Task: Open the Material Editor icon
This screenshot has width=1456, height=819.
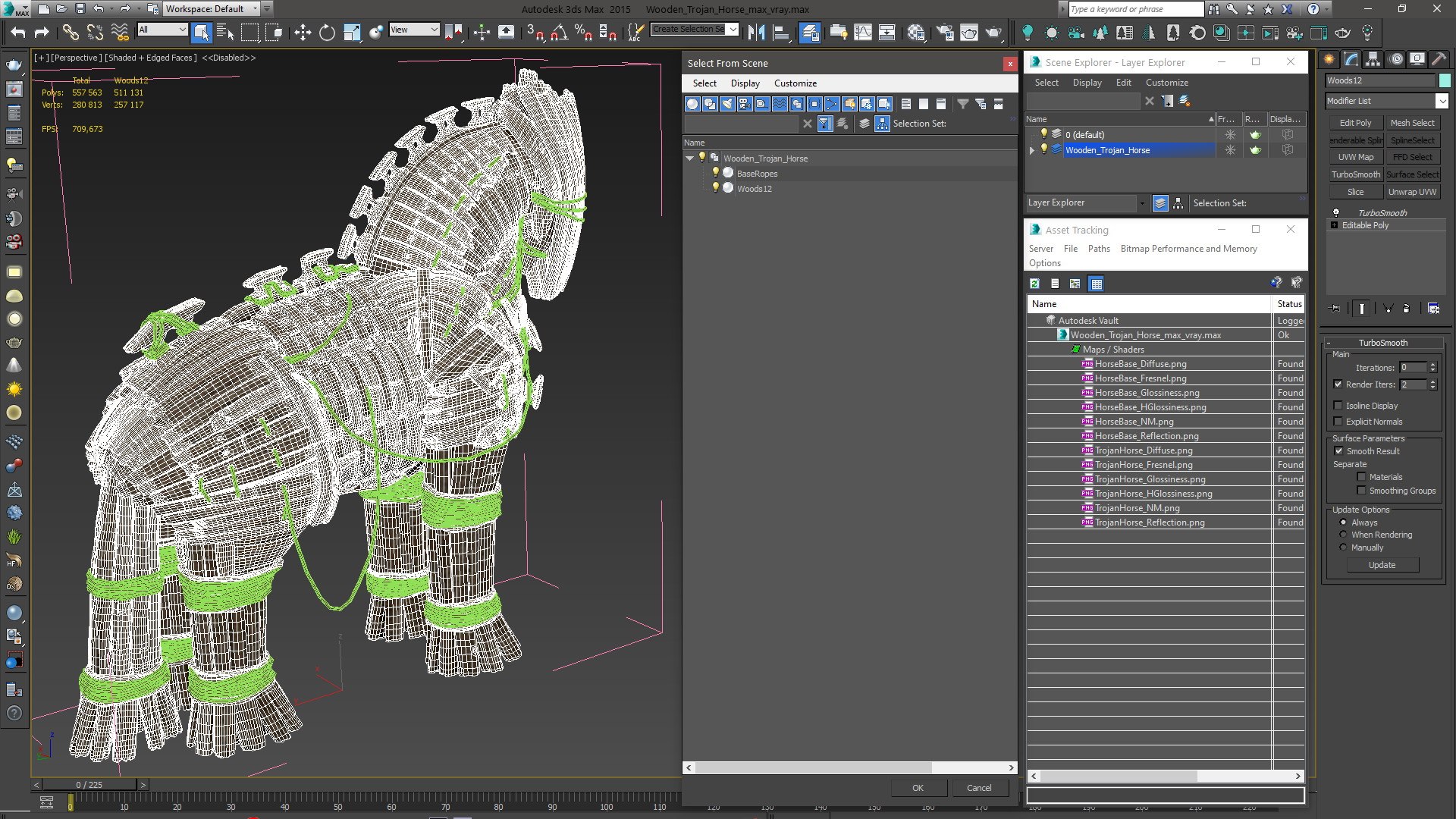Action: (916, 32)
